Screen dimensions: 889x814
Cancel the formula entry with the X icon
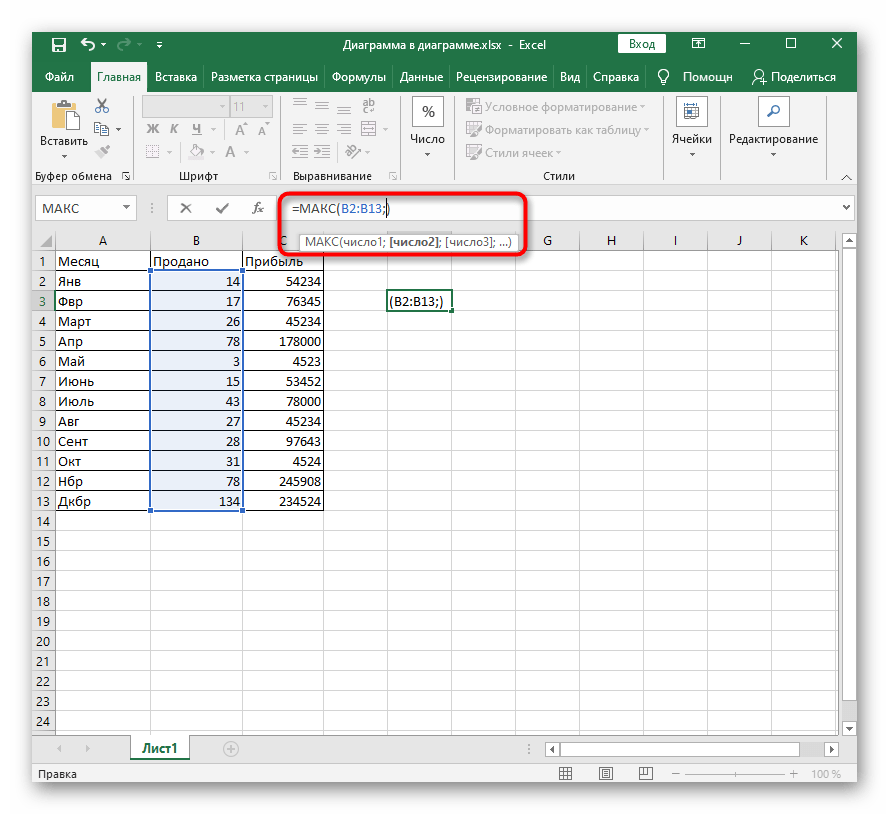(186, 208)
